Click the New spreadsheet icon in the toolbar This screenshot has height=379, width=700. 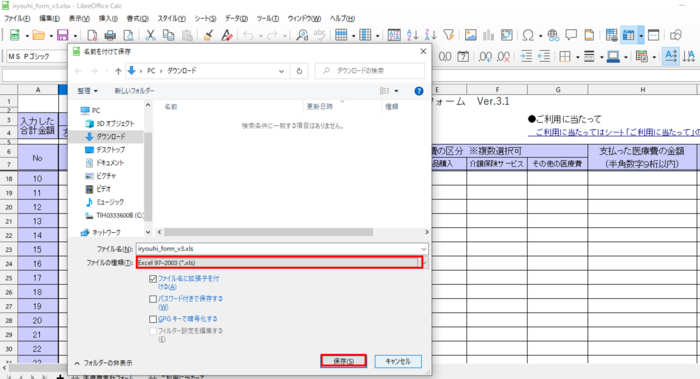point(15,35)
